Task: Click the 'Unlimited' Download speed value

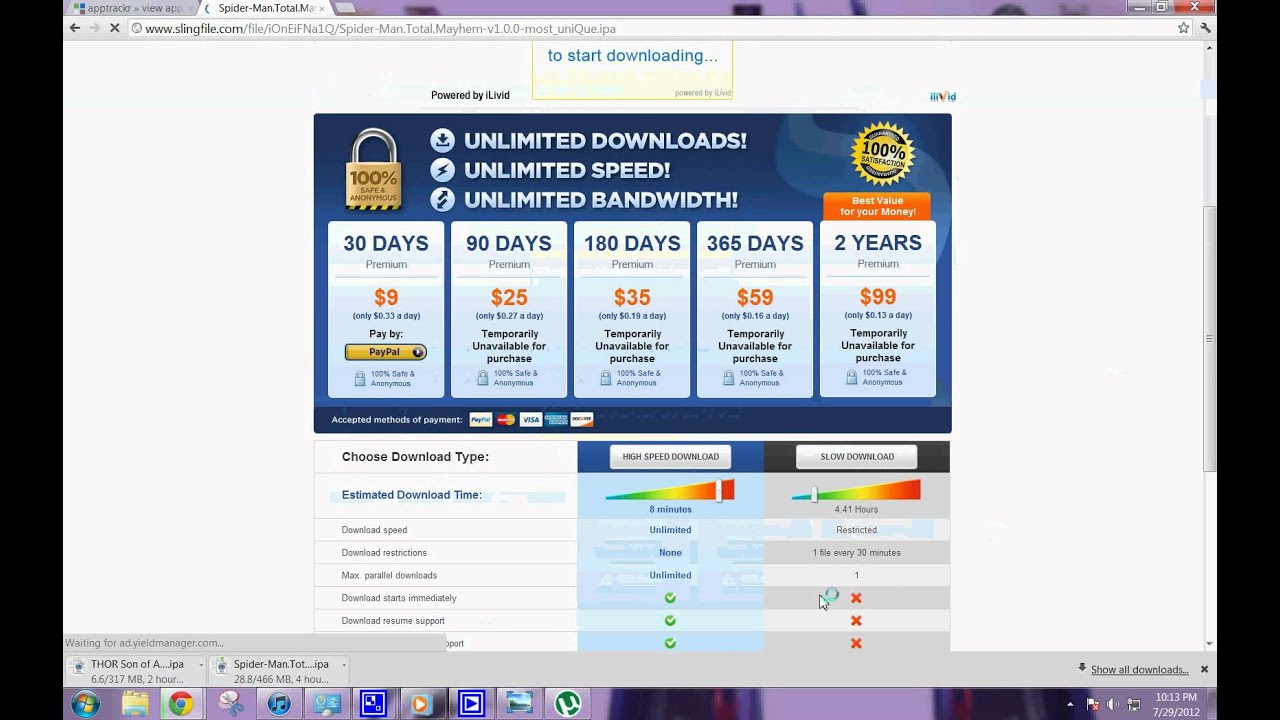Action: click(670, 530)
